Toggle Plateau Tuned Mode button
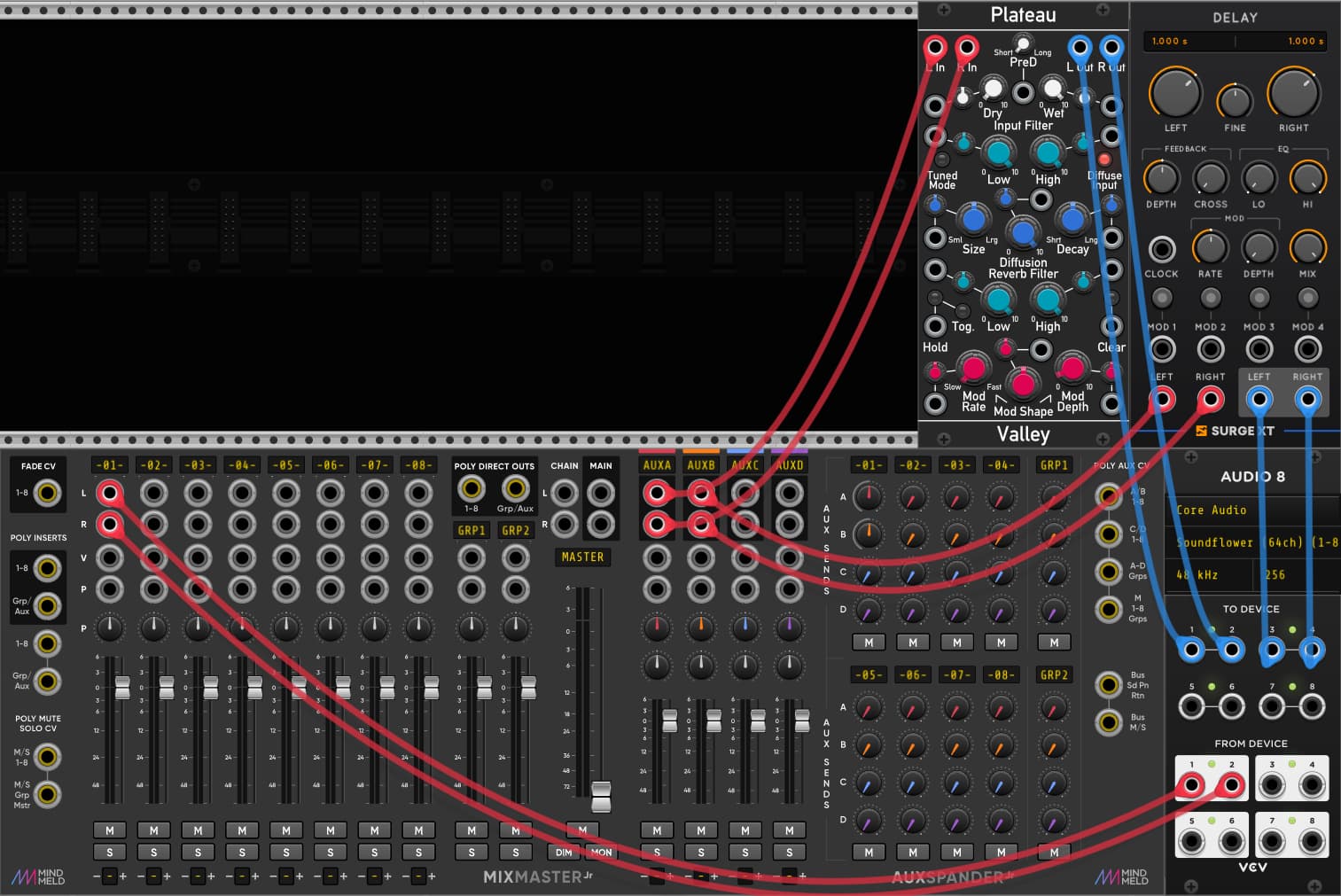 [x=941, y=160]
